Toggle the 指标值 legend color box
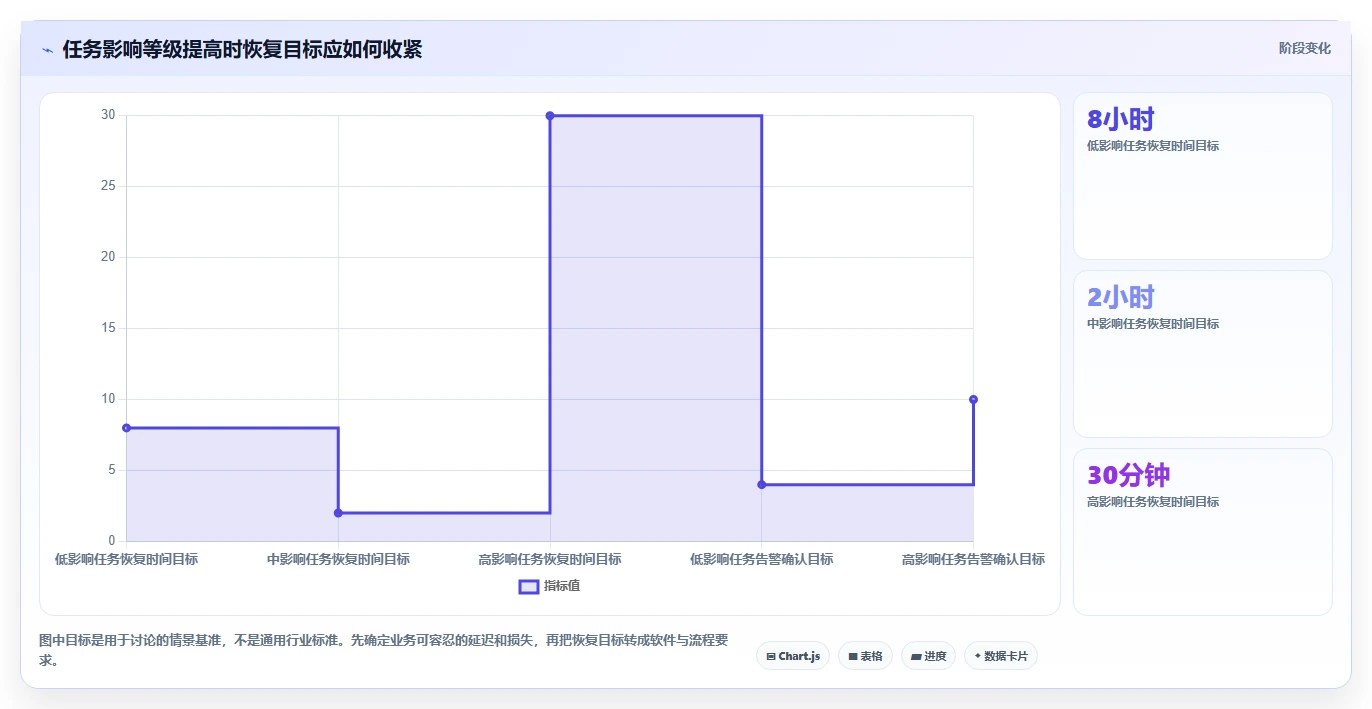 tap(529, 586)
